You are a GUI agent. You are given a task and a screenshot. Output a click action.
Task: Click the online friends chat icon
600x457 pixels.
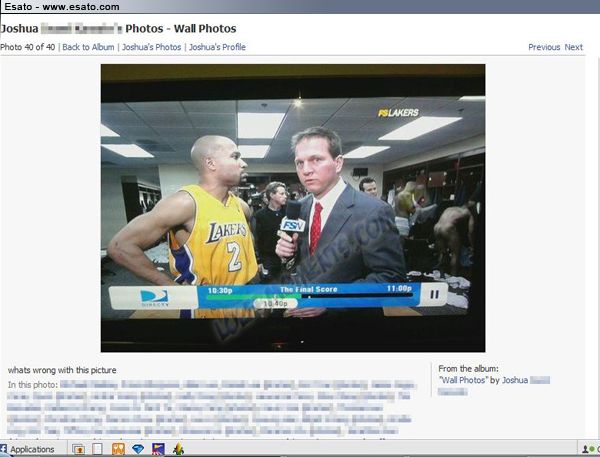point(589,449)
